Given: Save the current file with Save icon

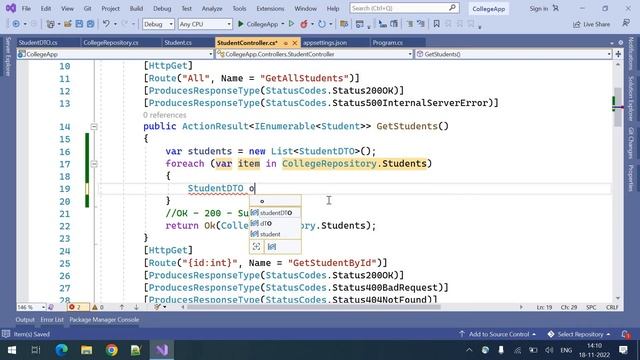Looking at the screenshot, I should pos(79,24).
